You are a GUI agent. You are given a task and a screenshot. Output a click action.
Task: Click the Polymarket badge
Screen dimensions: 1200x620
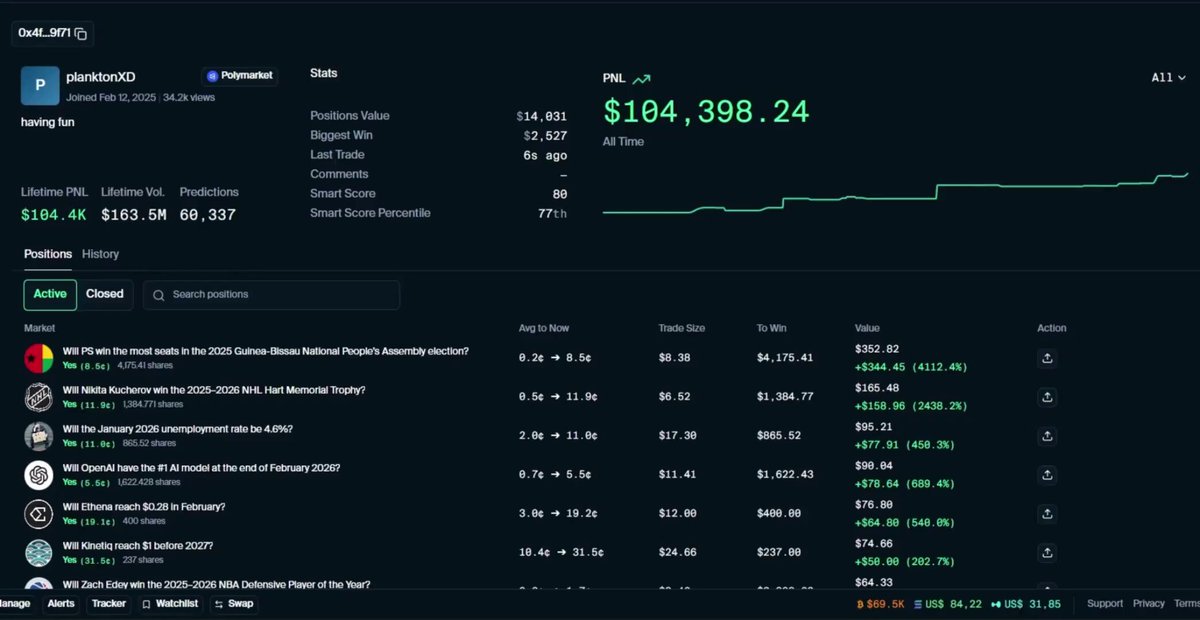(x=240, y=76)
